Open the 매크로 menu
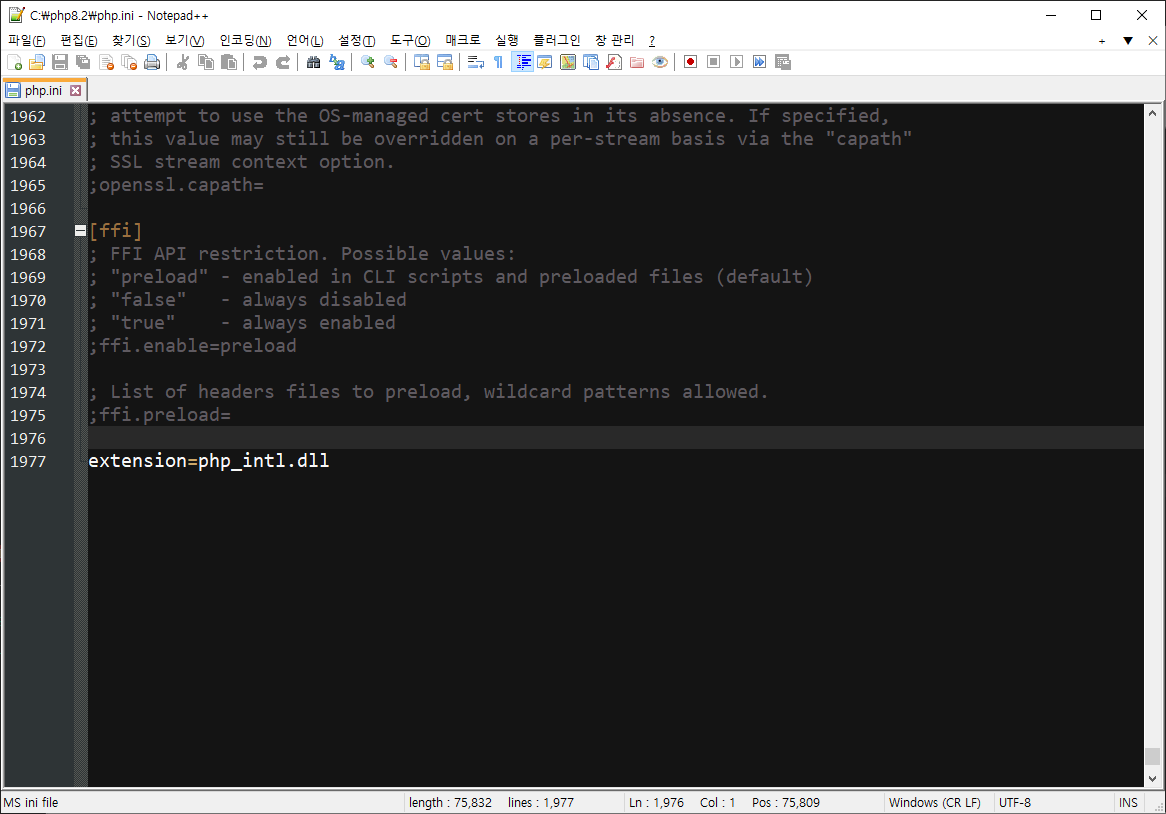 (x=463, y=40)
